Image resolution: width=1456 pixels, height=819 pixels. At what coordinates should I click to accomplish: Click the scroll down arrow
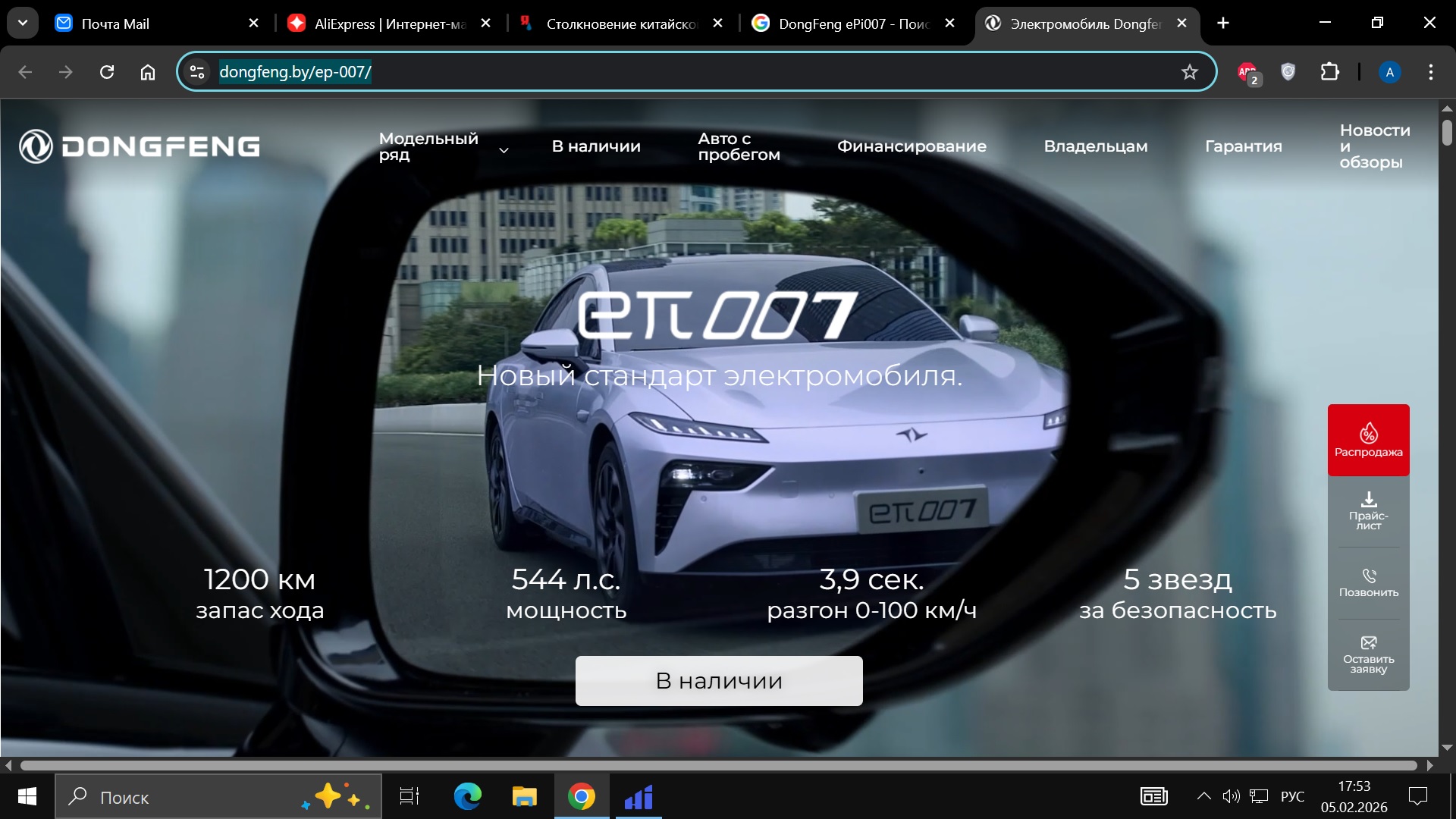pyautogui.click(x=1447, y=748)
